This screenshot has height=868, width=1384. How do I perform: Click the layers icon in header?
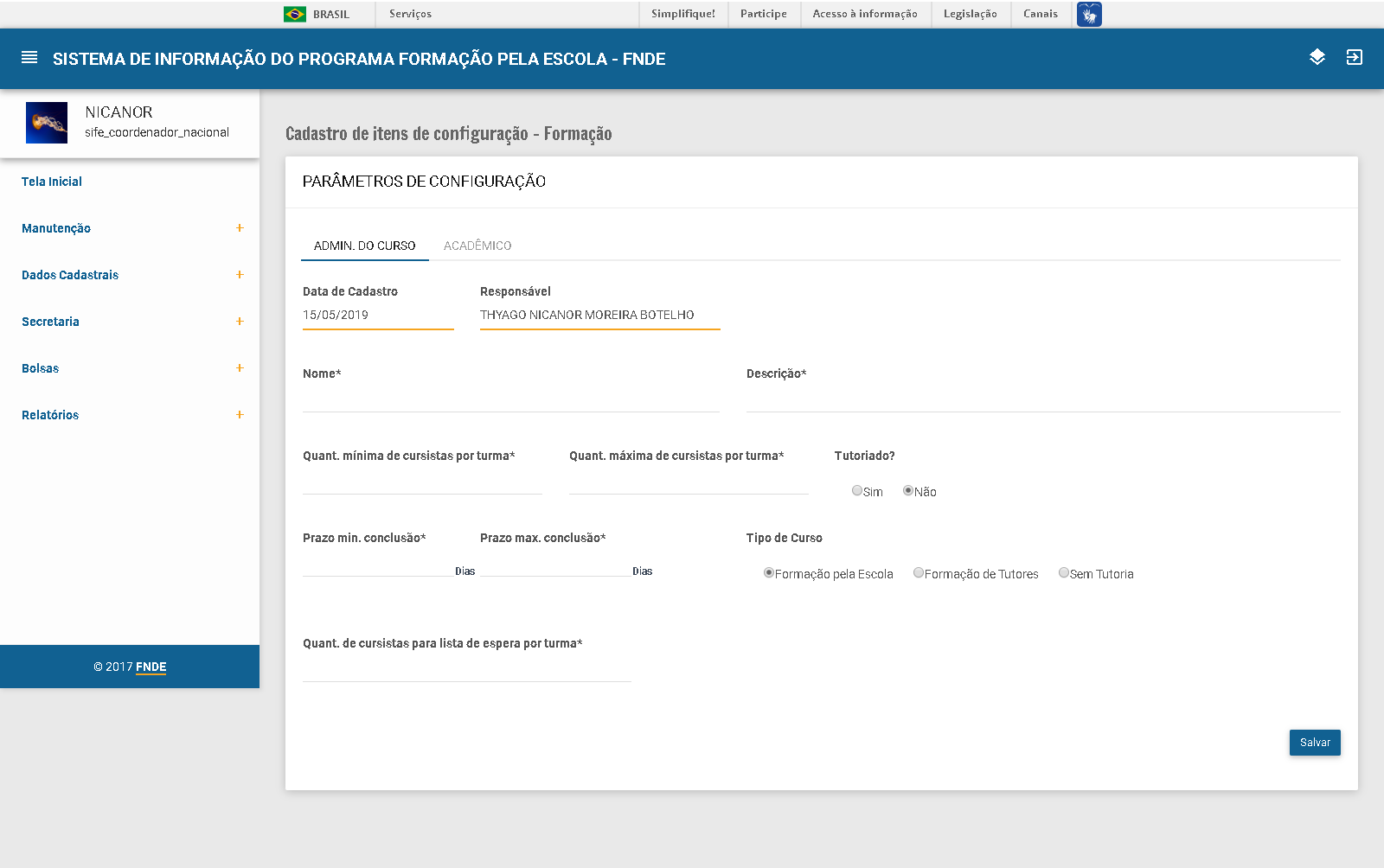click(x=1317, y=57)
